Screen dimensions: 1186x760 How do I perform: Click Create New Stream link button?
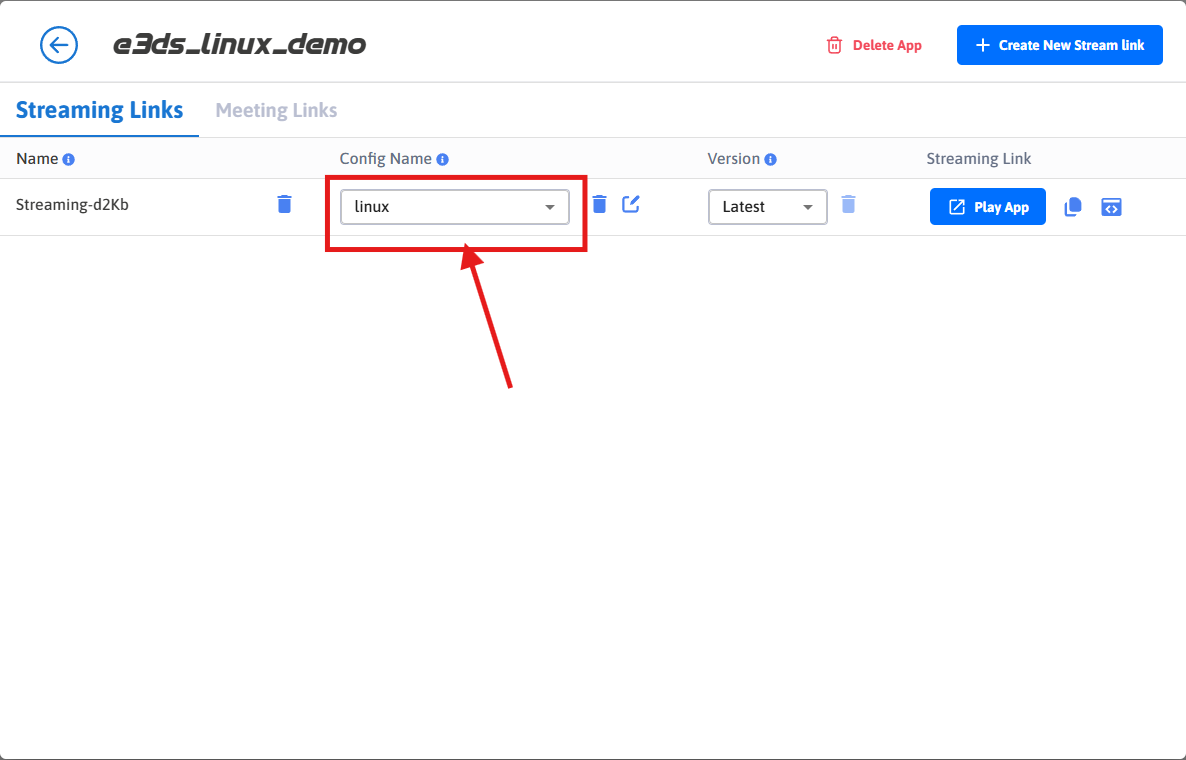pos(1059,45)
